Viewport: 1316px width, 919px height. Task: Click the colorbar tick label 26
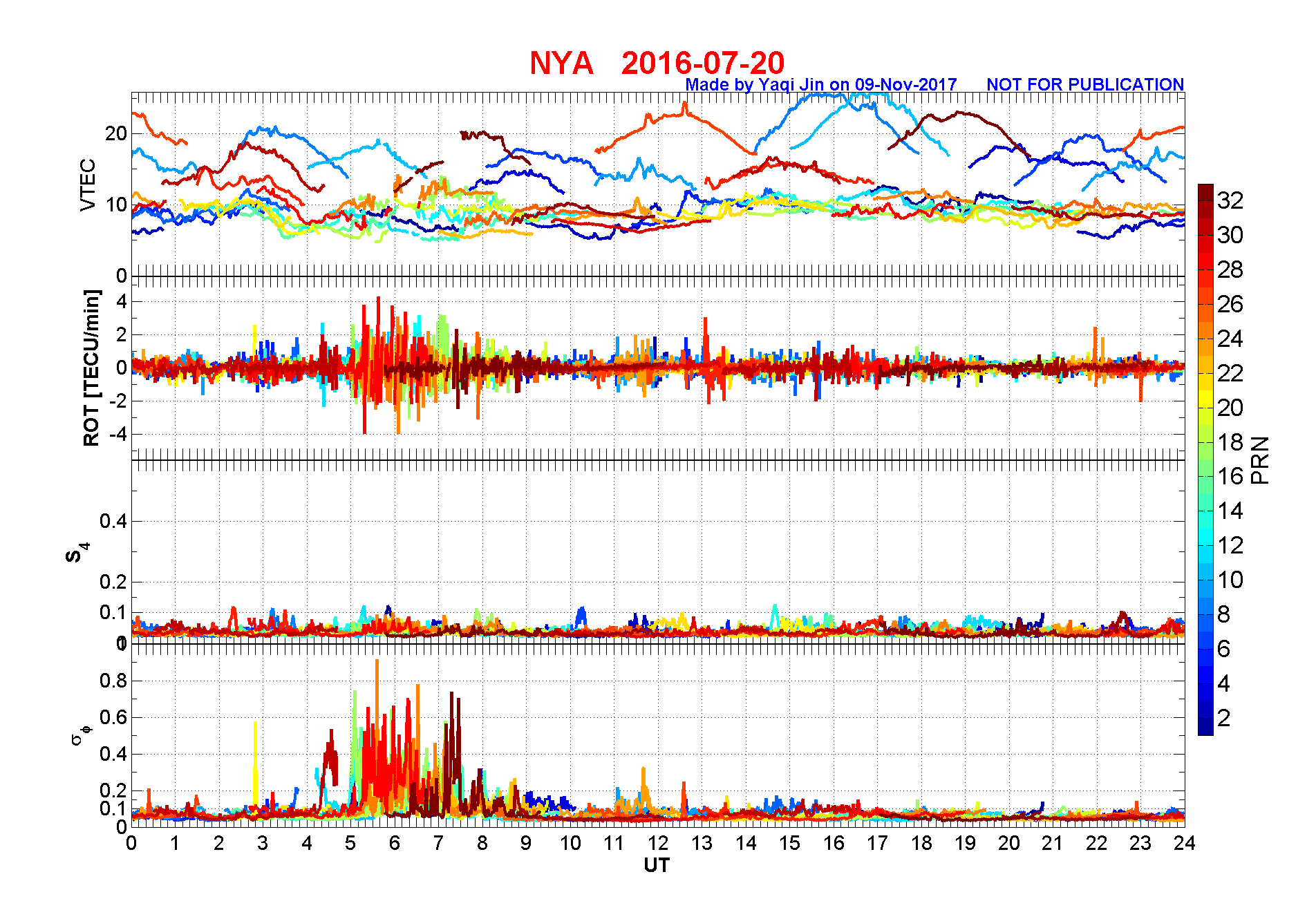point(1230,304)
